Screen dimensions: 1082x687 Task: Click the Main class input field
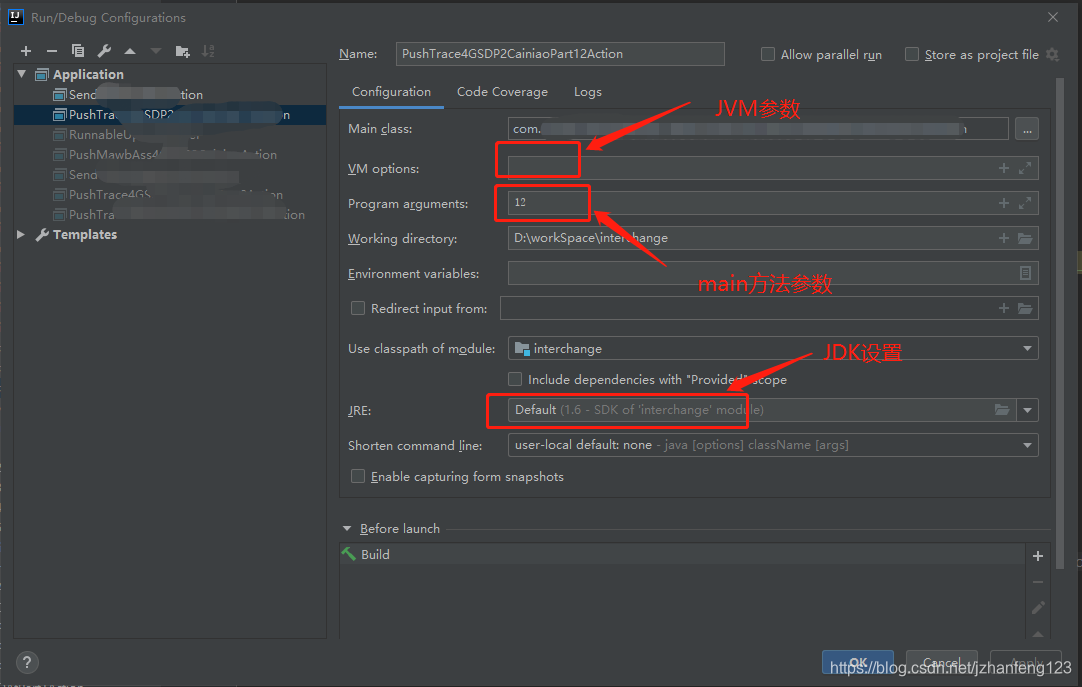(x=758, y=129)
